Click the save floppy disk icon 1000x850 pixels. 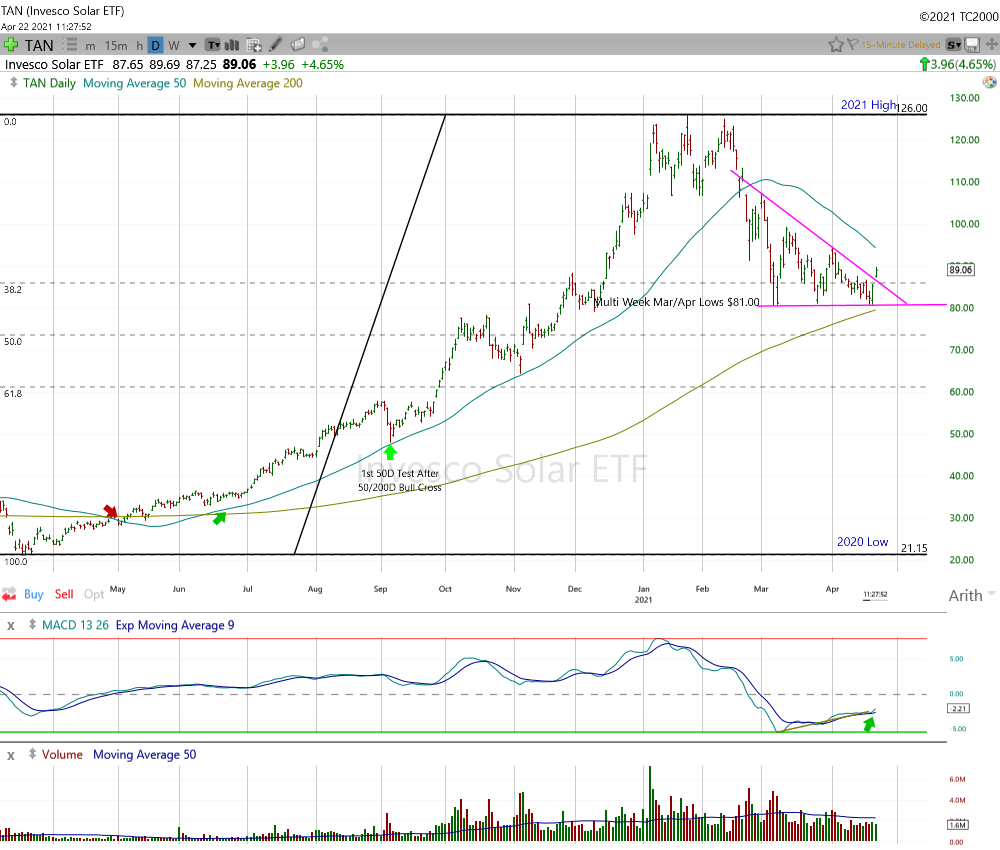972,45
